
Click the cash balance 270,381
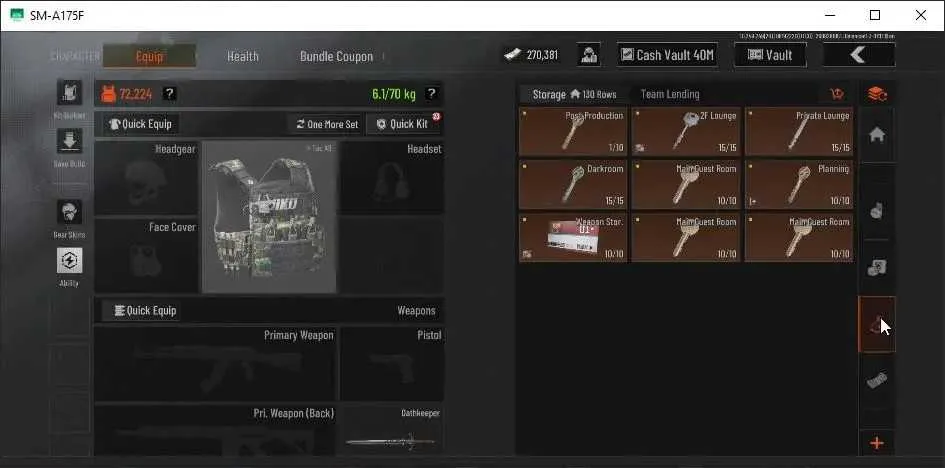531,55
